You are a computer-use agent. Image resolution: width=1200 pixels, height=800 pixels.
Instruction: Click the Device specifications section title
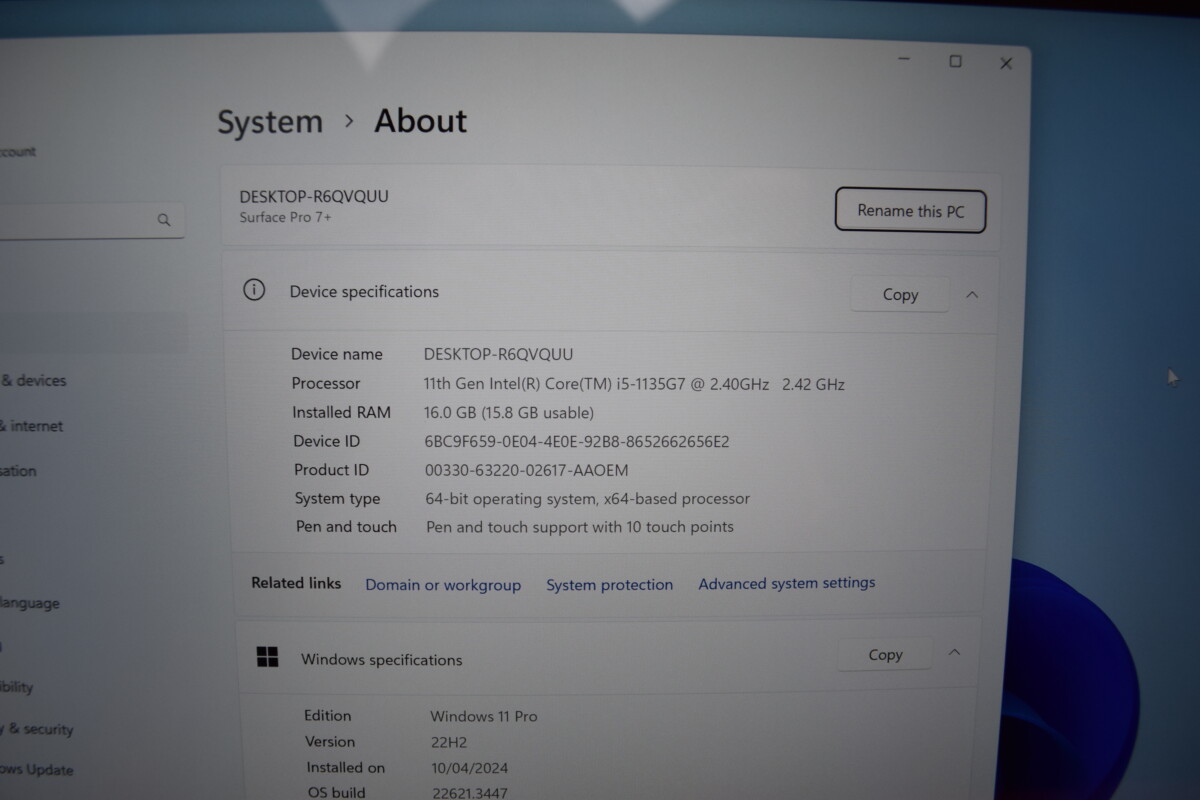tap(364, 292)
